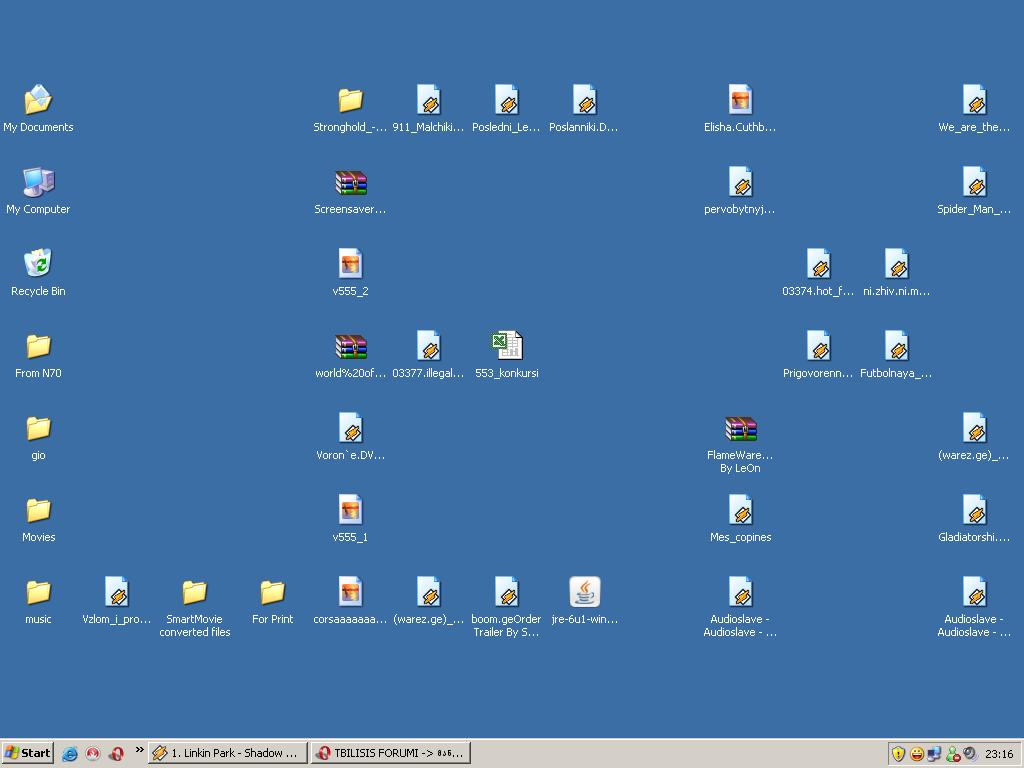Open the music folder
The image size is (1024, 768).
point(38,592)
